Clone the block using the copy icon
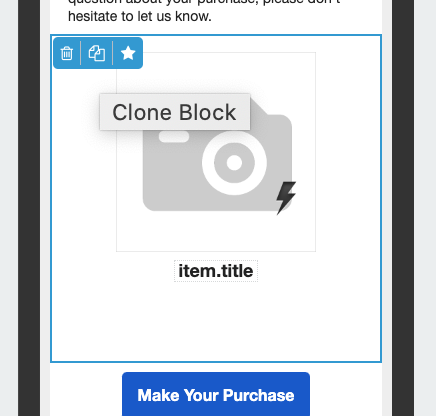Viewport: 436px width, 416px height. (97, 53)
